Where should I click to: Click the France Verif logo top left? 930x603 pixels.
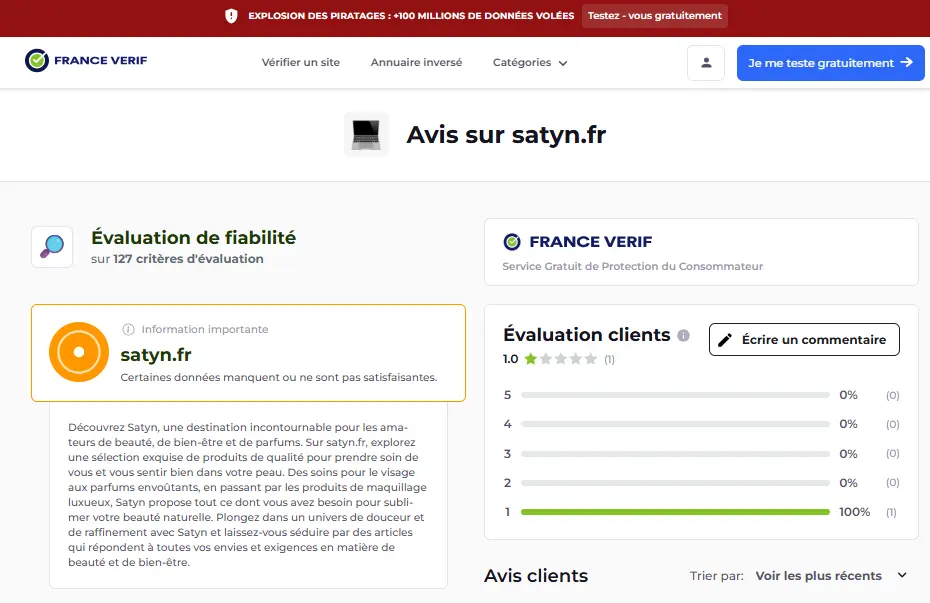pos(86,60)
